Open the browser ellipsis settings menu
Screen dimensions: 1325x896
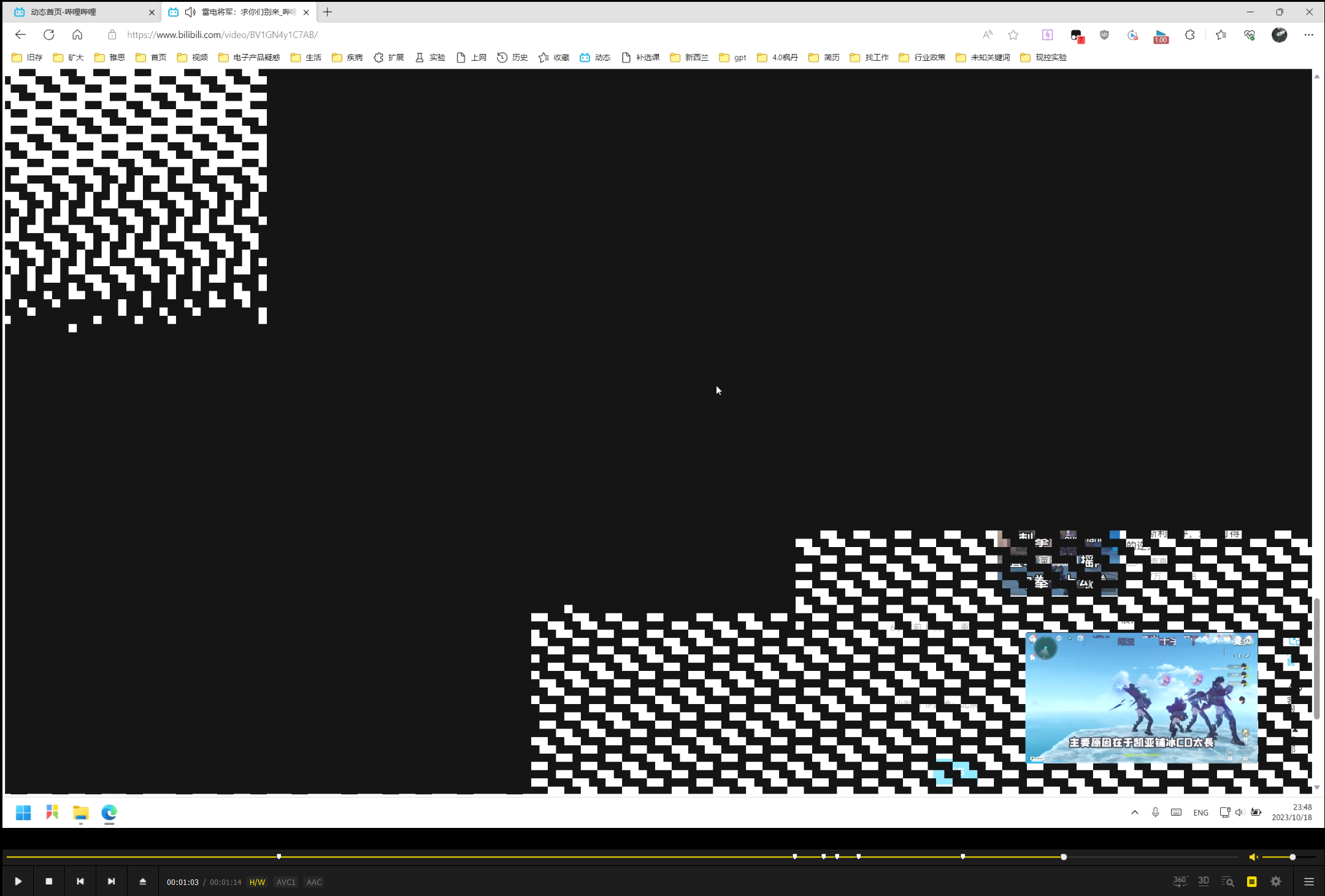[x=1308, y=35]
